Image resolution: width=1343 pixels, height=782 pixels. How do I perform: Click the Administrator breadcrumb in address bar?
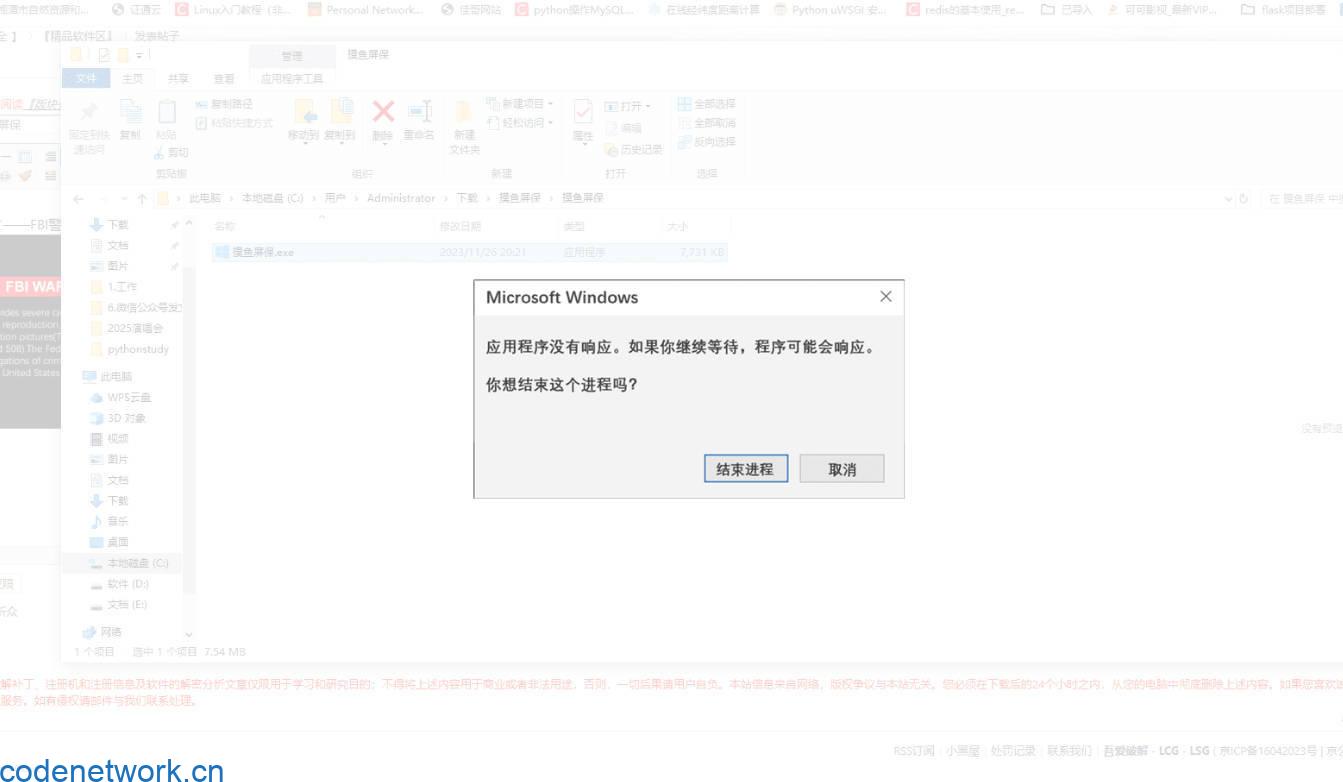pyautogui.click(x=401, y=198)
